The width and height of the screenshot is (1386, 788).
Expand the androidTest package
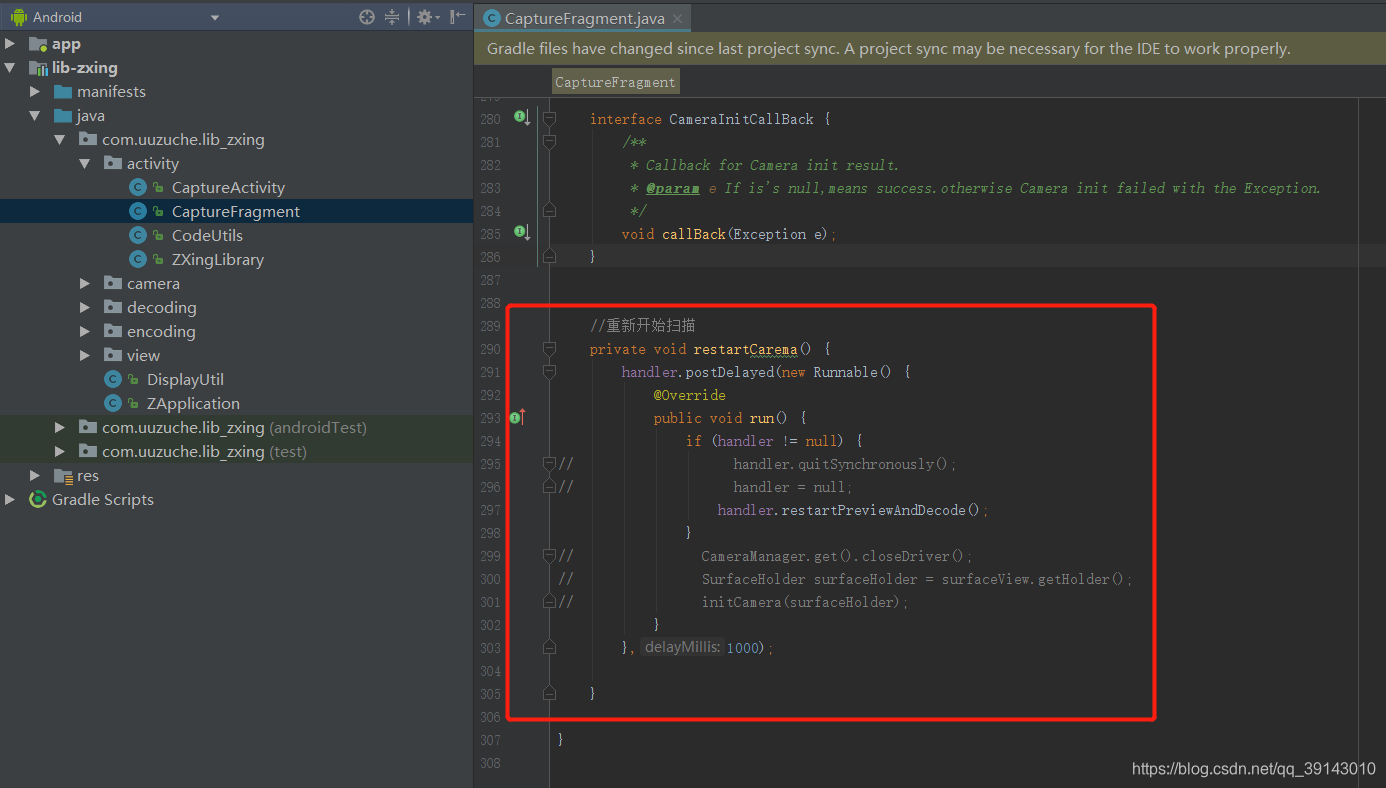tap(60, 428)
